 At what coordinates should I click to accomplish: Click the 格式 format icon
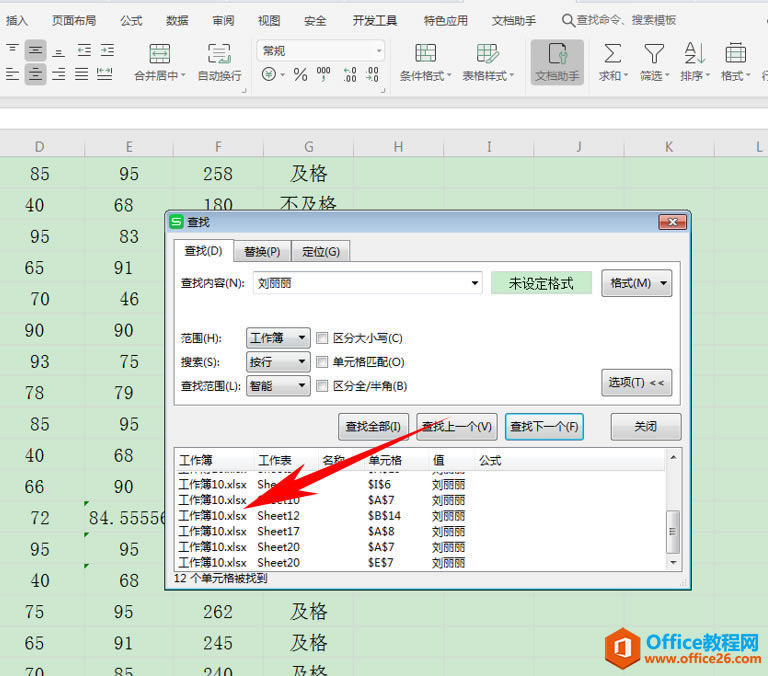click(x=735, y=53)
